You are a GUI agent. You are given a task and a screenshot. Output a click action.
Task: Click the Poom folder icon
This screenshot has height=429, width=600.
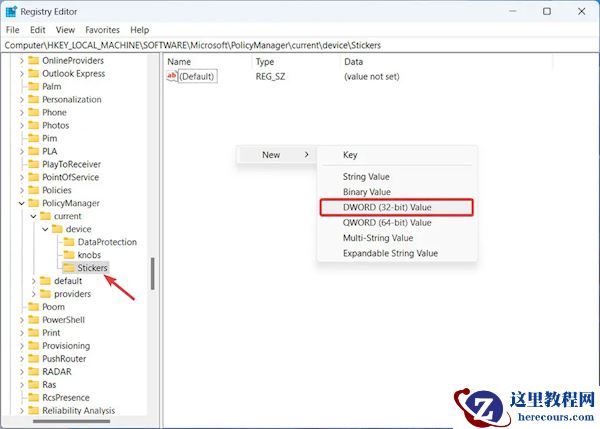pyautogui.click(x=34, y=307)
